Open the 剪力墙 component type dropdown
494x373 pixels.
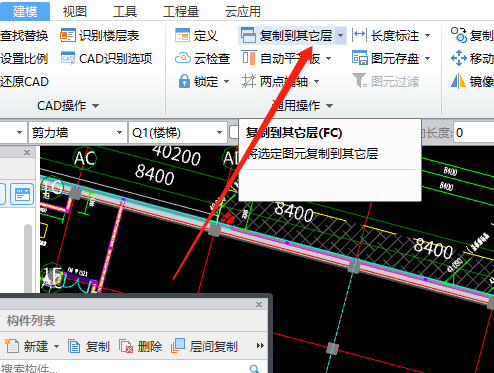76,133
